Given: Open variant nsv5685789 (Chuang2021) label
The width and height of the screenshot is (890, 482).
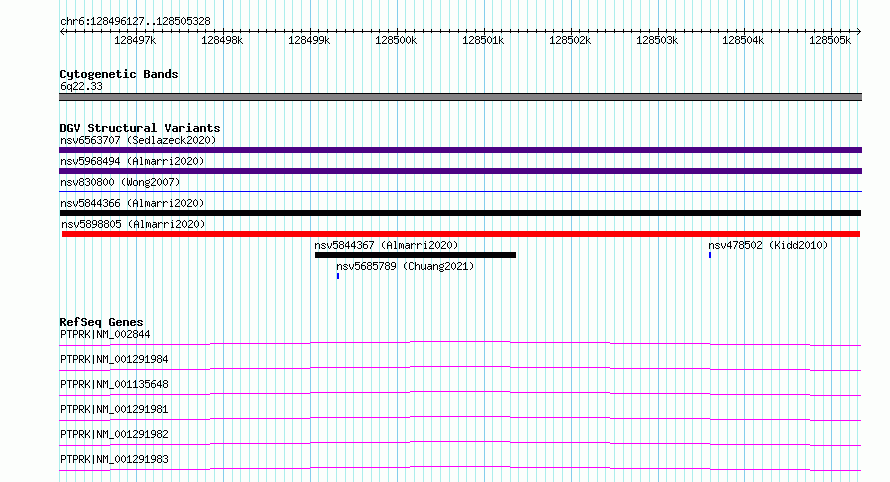Looking at the screenshot, I should [405, 266].
